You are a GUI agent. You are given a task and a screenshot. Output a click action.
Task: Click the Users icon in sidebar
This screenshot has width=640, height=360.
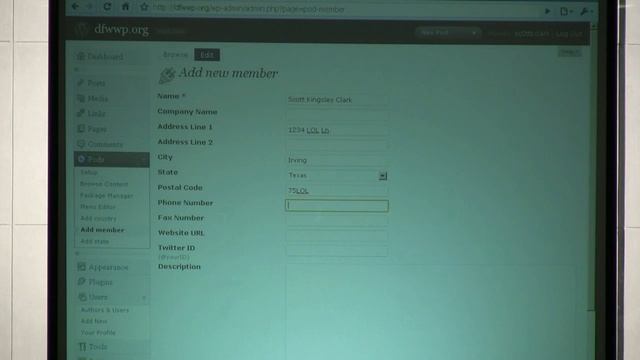click(x=82, y=297)
